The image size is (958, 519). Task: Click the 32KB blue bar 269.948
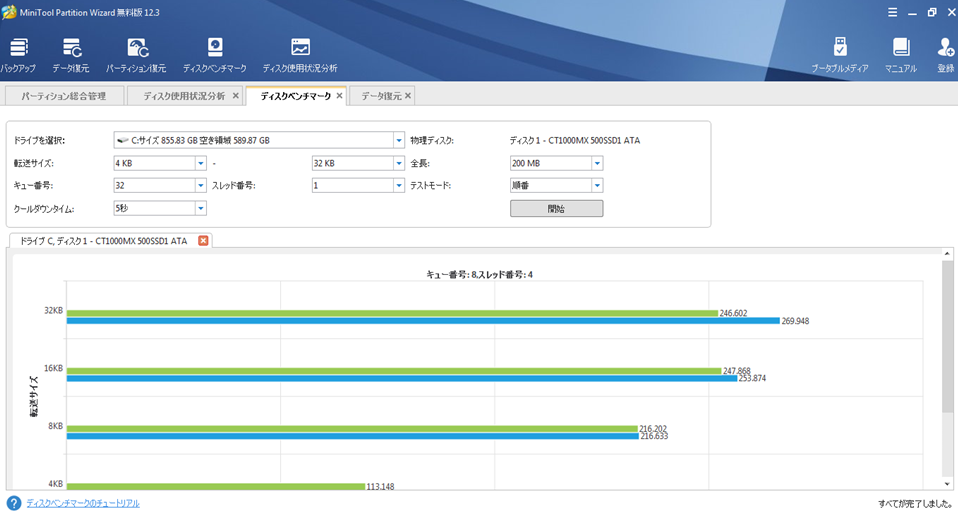point(423,321)
